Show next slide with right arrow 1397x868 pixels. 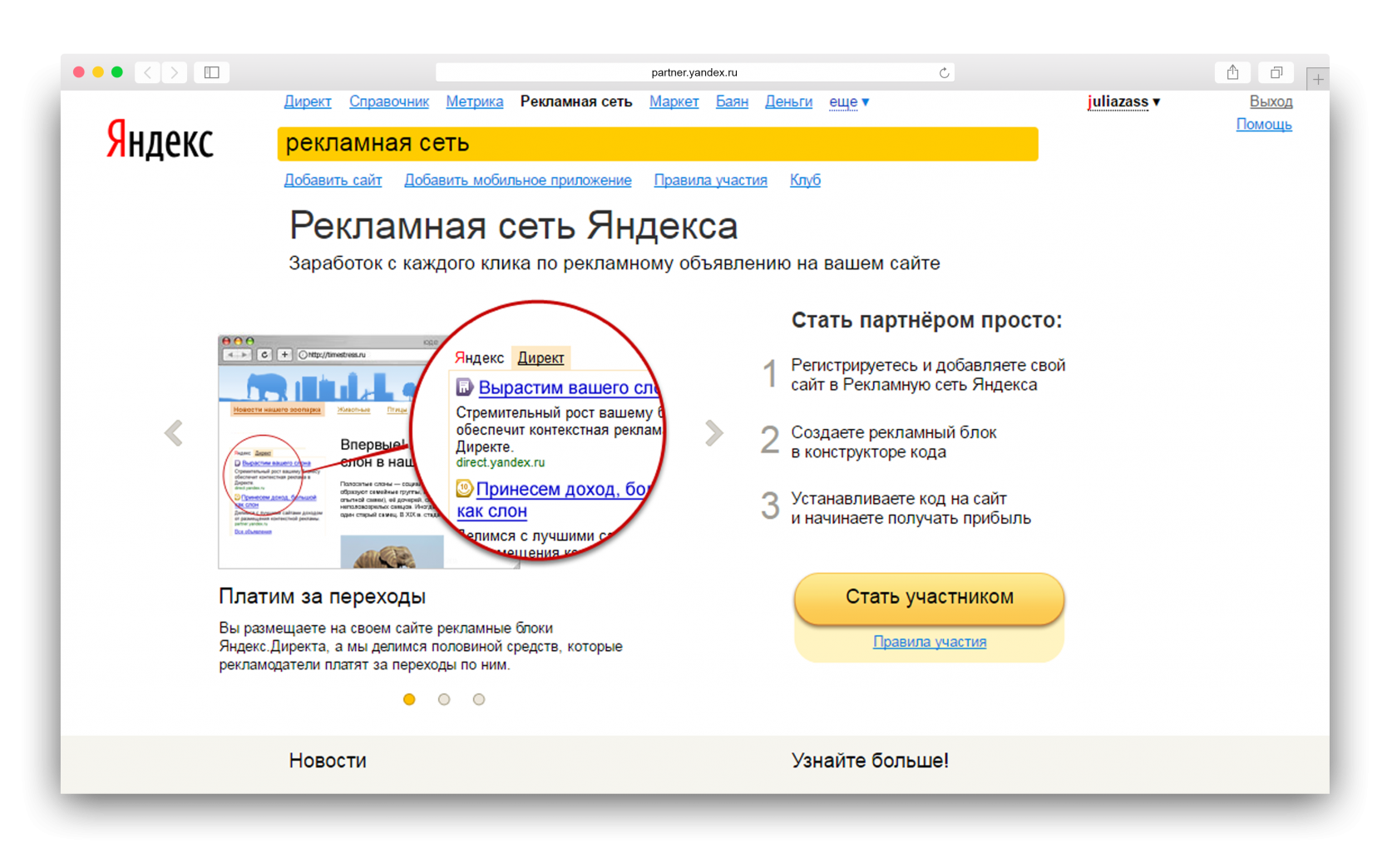714,432
